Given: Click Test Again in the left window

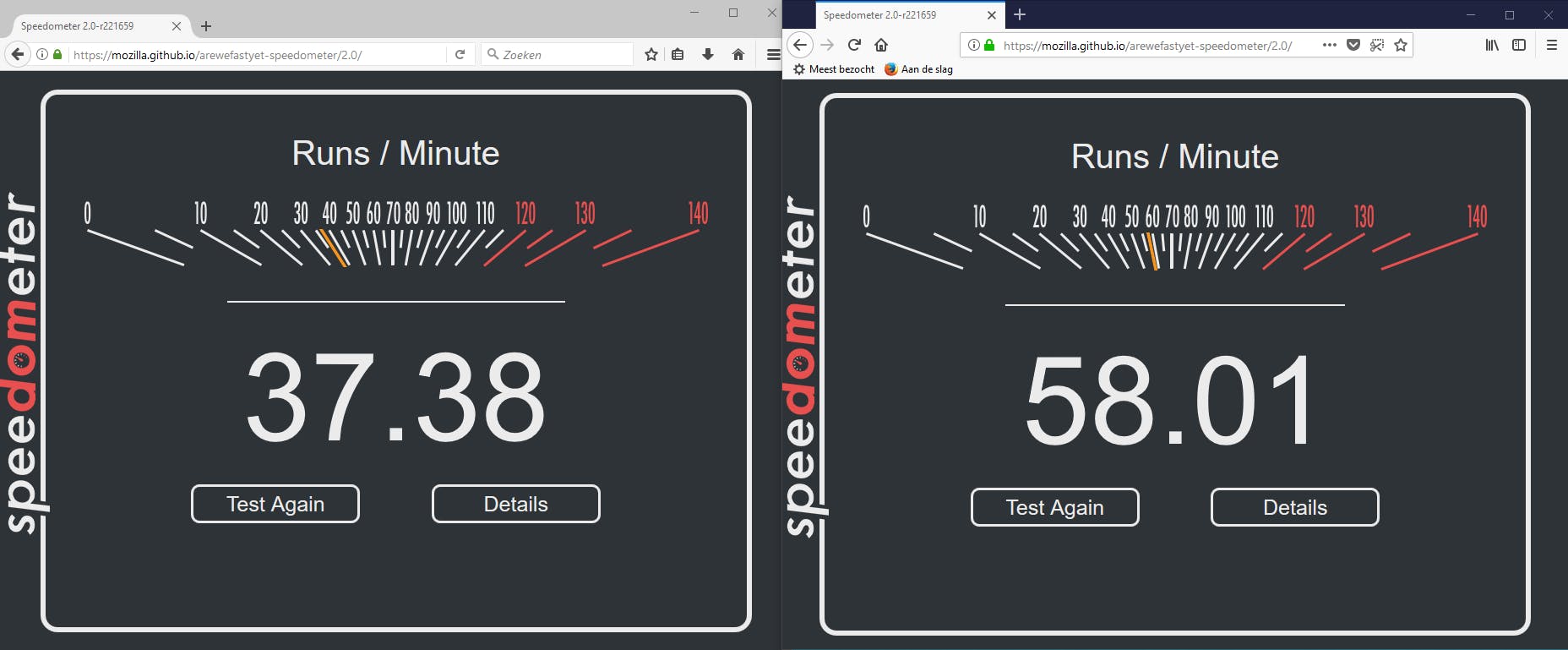Looking at the screenshot, I should (275, 504).
